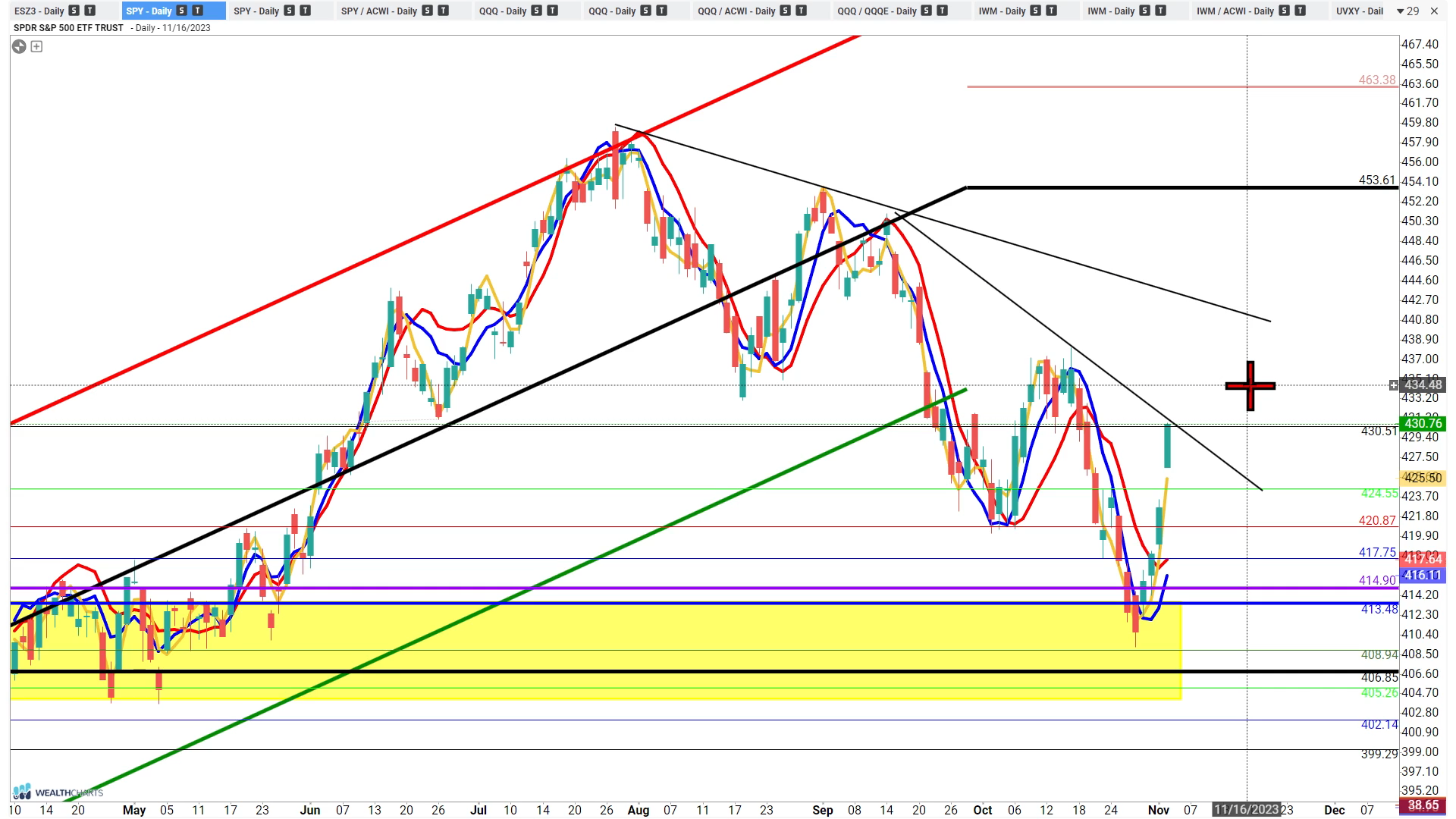Click the S icon on the IWM / ACWI tab
Screen dimensions: 1456x819
click(x=1284, y=11)
